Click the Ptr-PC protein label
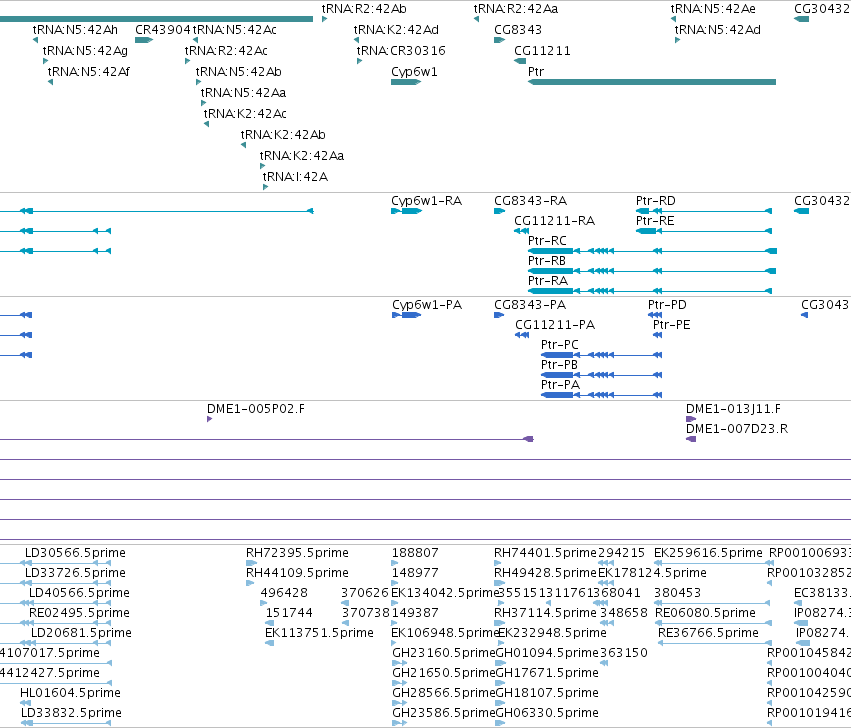Image resolution: width=851 pixels, height=728 pixels. point(560,345)
